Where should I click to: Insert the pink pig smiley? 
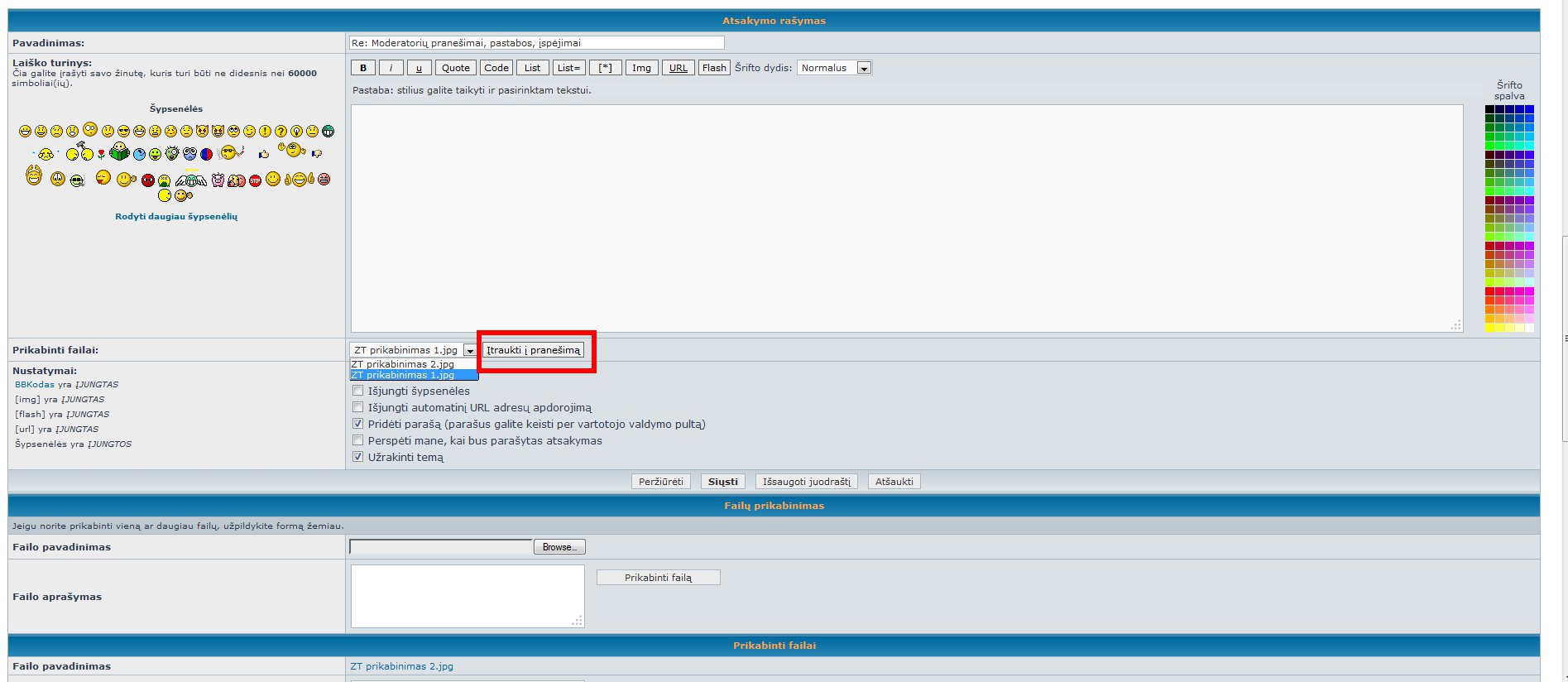[x=218, y=180]
